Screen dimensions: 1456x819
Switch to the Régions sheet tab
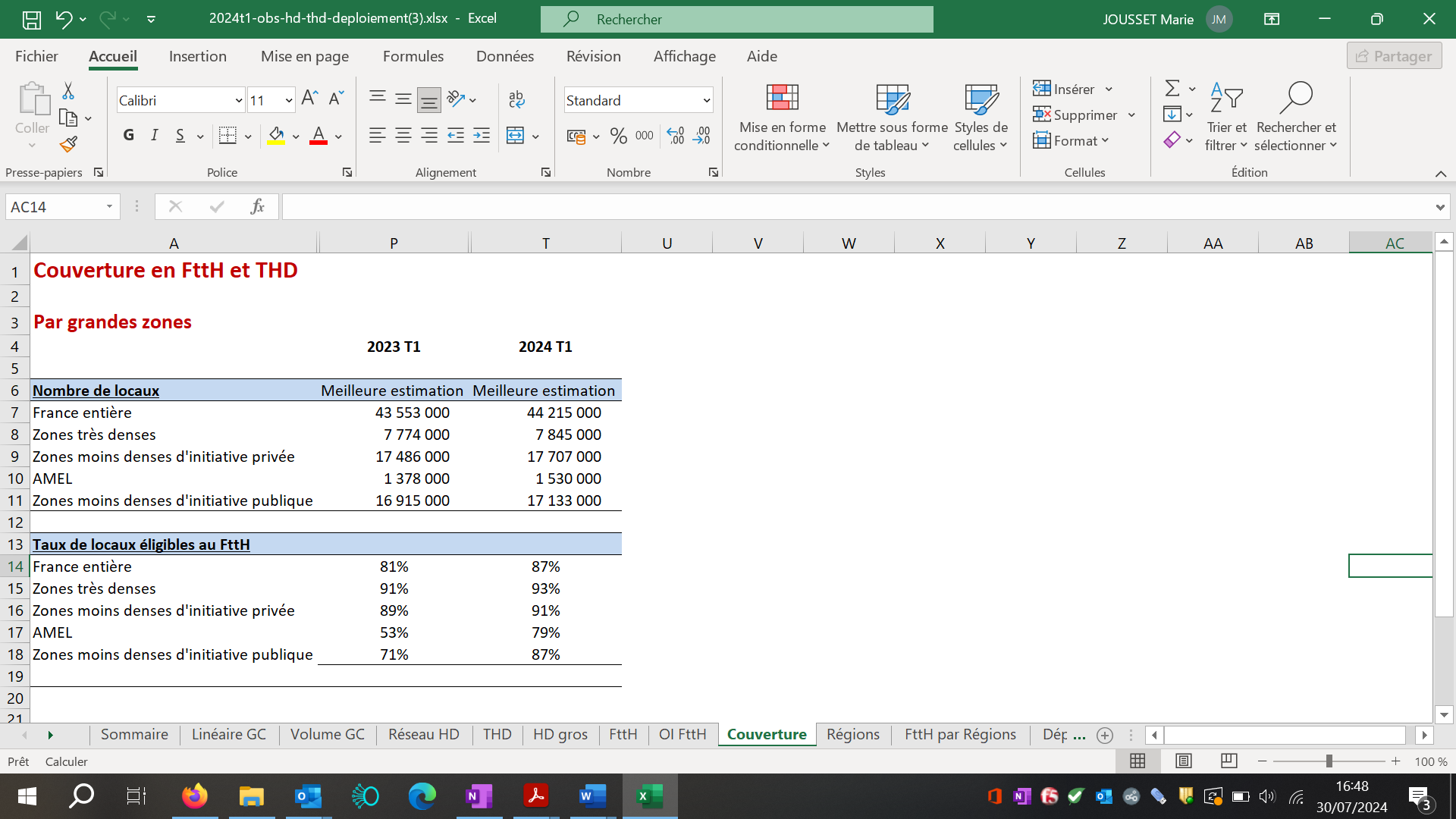852,734
